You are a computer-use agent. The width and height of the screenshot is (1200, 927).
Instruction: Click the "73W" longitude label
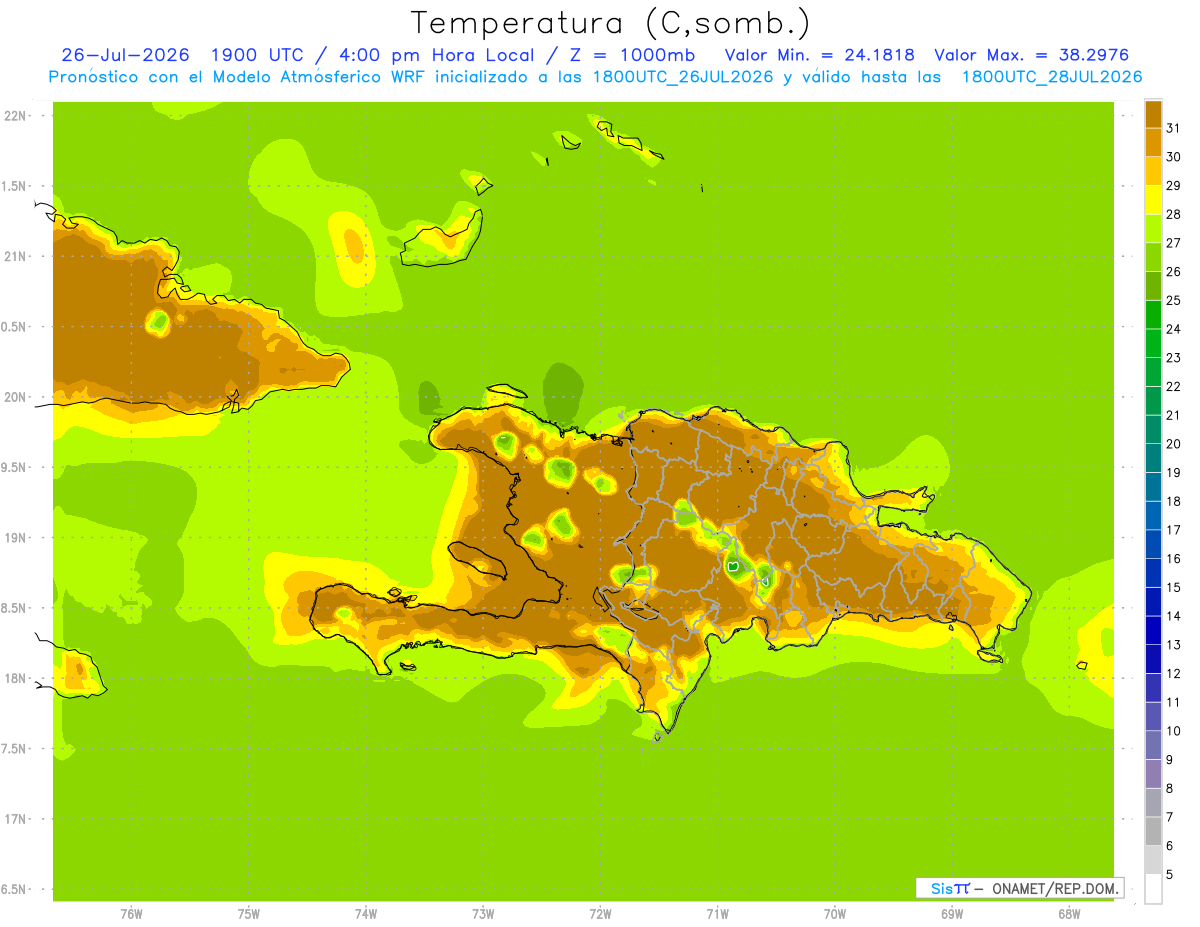click(x=483, y=914)
